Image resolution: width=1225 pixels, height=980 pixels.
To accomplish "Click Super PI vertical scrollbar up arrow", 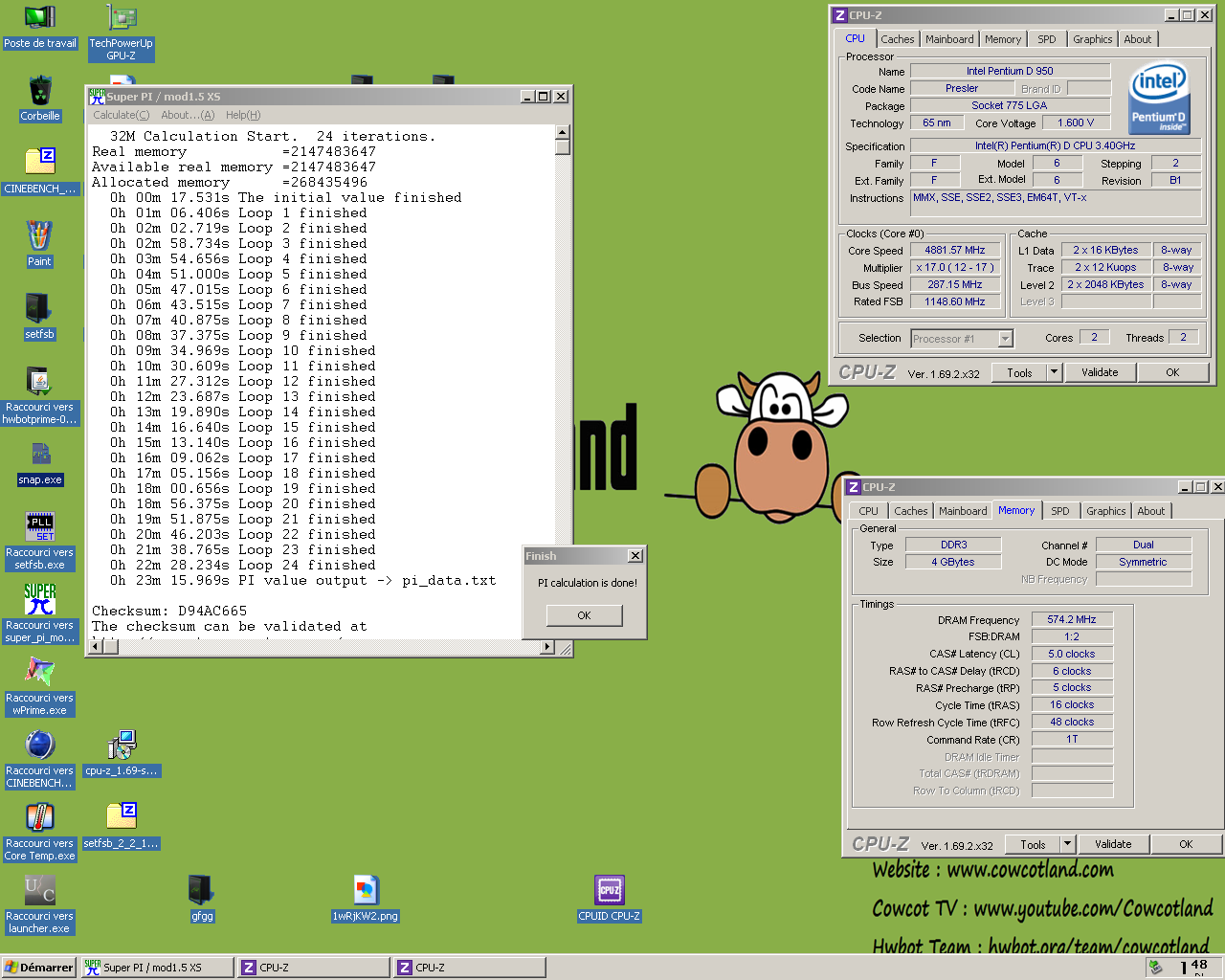I will [x=563, y=133].
